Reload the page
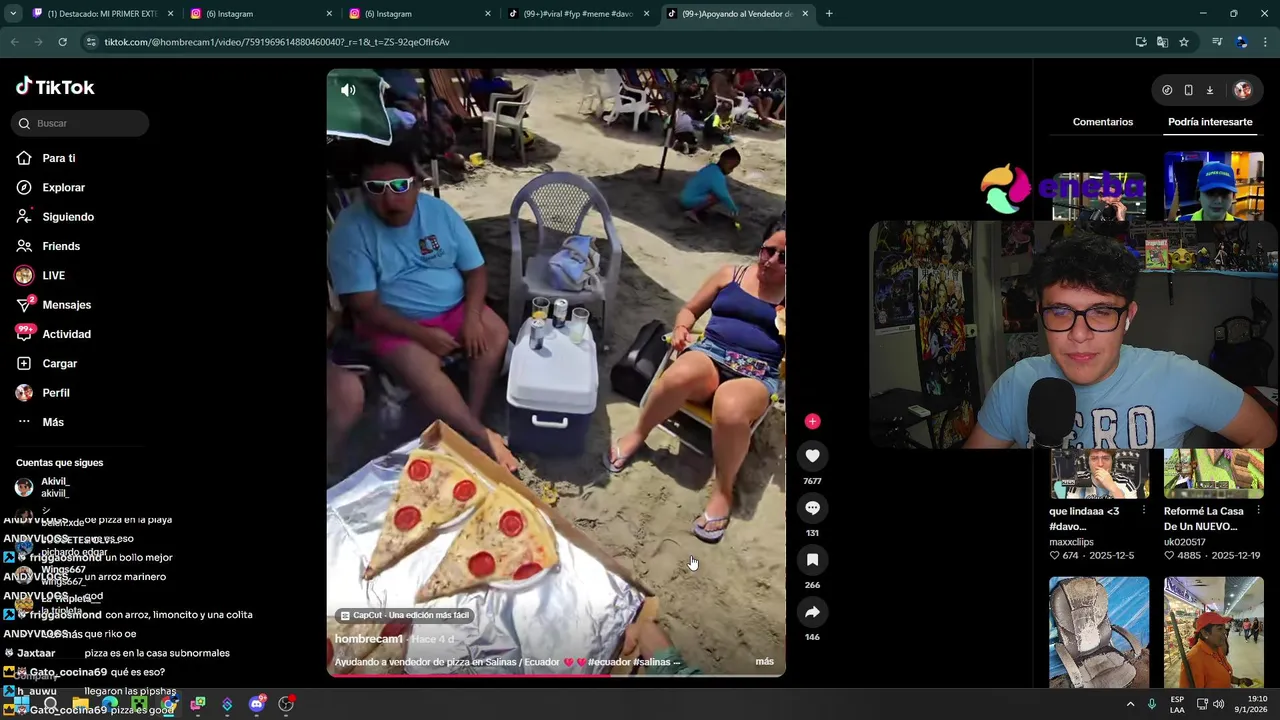This screenshot has width=1280, height=720. (x=62, y=42)
